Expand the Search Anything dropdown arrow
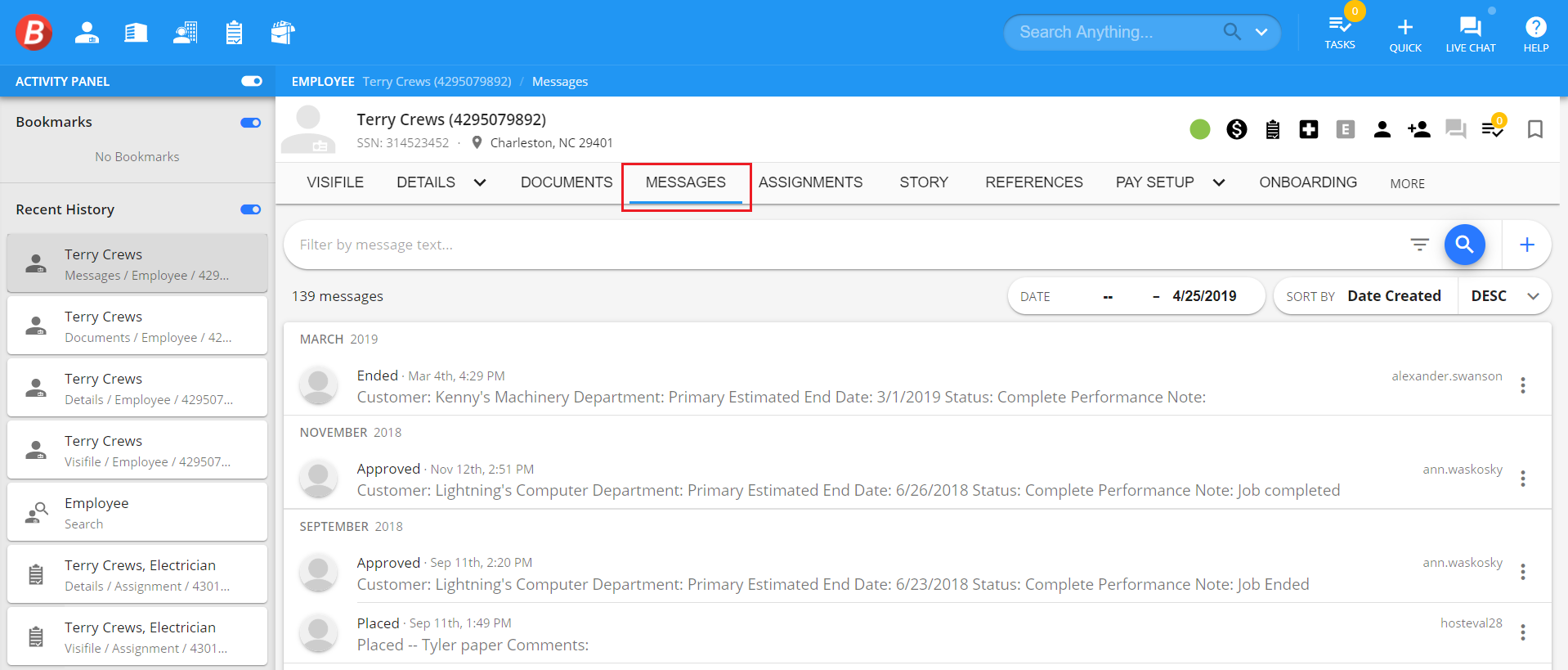This screenshot has height=670, width=1568. (1261, 32)
